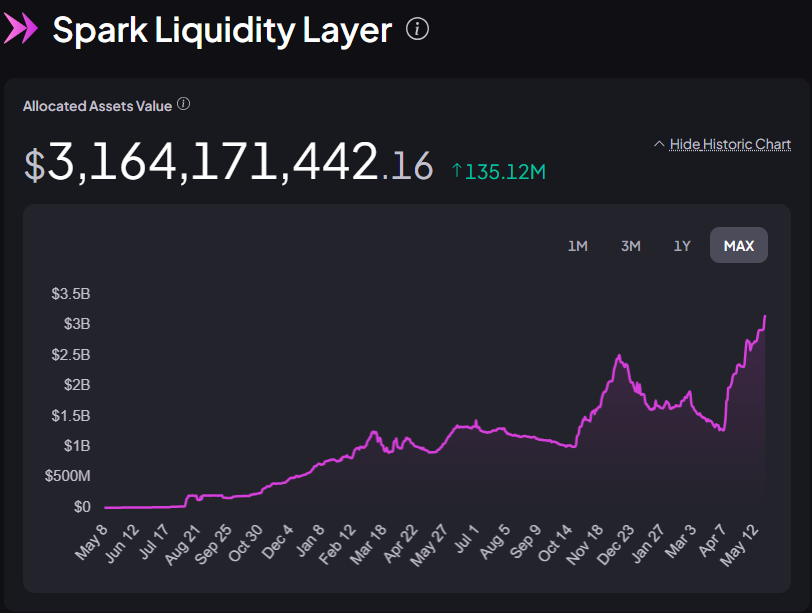
Task: Click the Jul 1 x-axis date label
Action: [x=467, y=538]
